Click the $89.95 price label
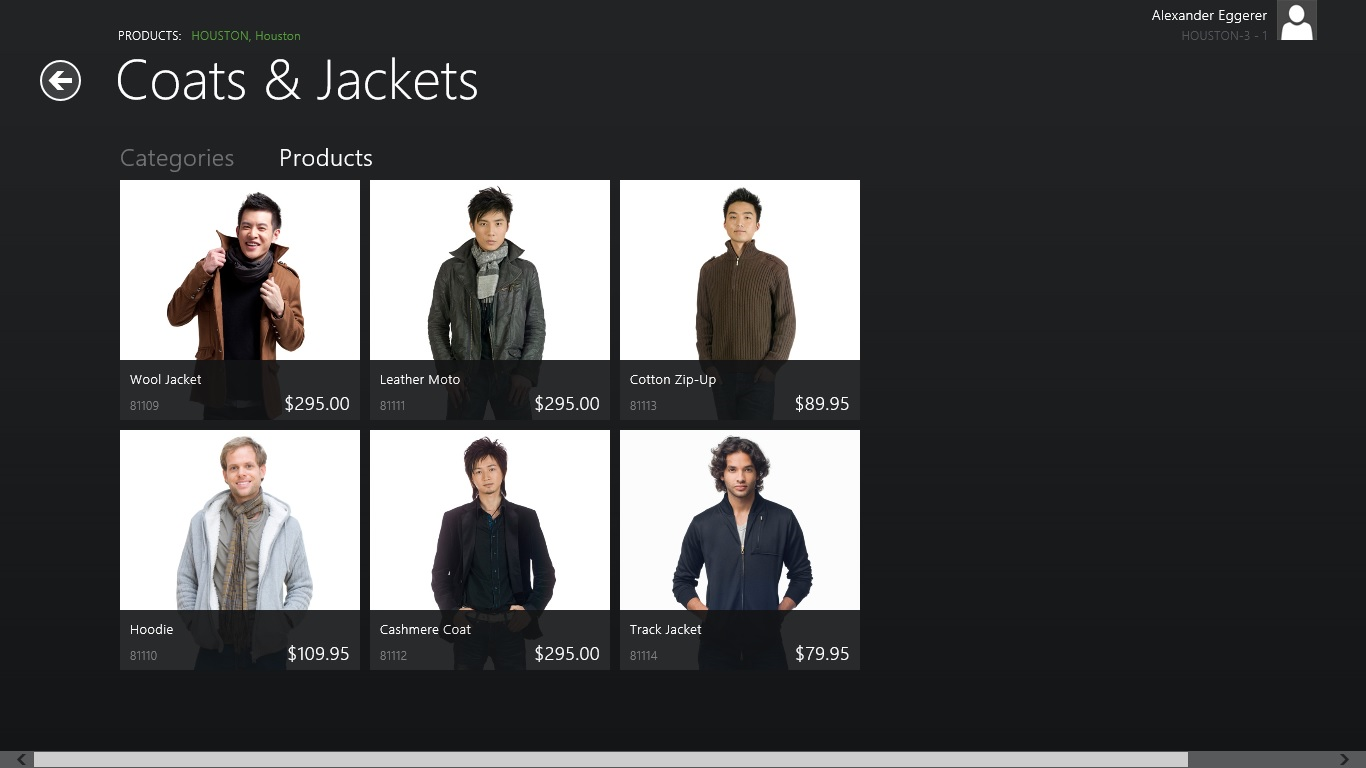 tap(822, 404)
